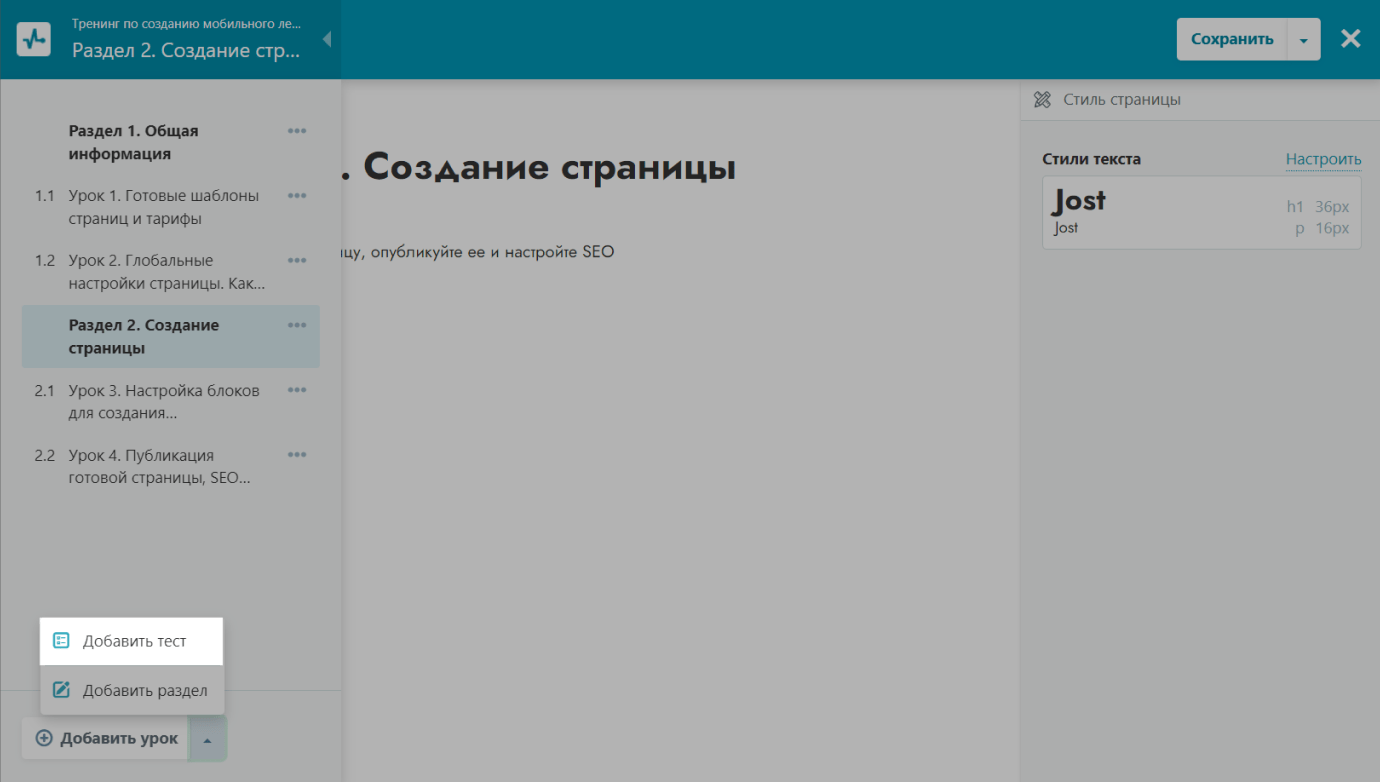The height and width of the screenshot is (782, 1380).
Task: Close the editor with the X icon
Action: [1350, 39]
